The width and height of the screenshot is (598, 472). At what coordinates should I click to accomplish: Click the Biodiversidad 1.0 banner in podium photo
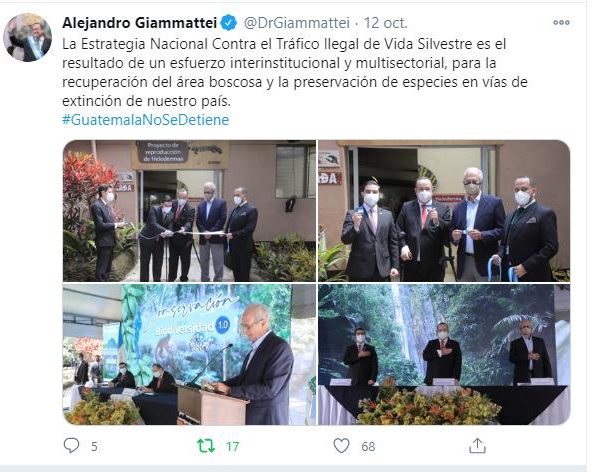(x=192, y=327)
